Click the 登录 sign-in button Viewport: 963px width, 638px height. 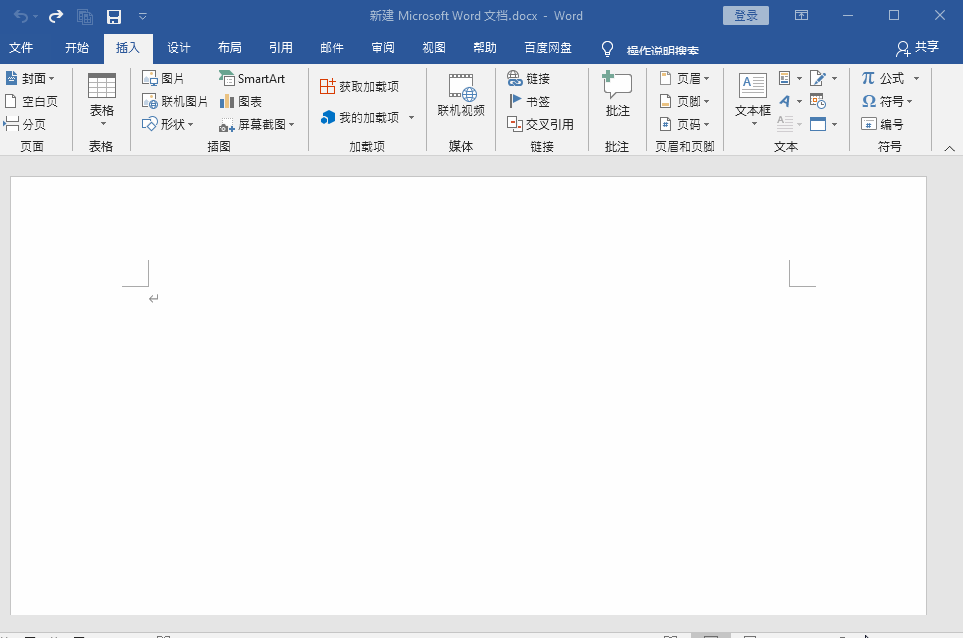[746, 16]
